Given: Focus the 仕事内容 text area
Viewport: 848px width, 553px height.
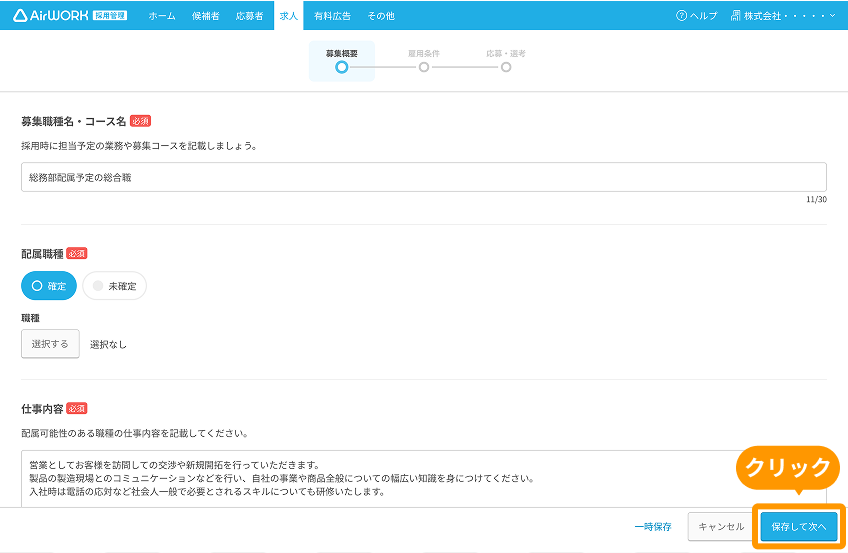Looking at the screenshot, I should tap(423, 478).
